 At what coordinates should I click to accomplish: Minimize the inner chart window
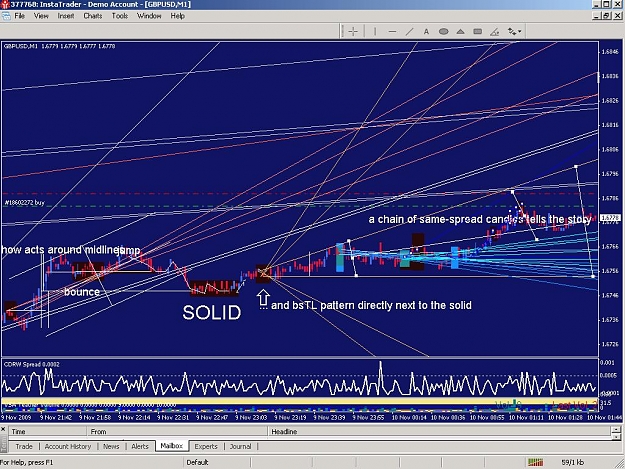click(x=597, y=16)
